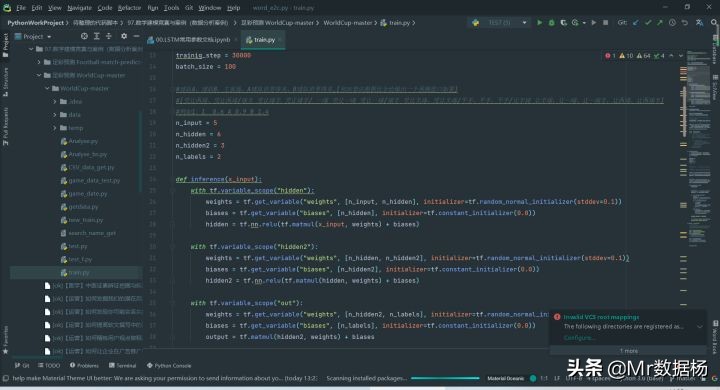Commit changes with Git checkmark icon

[x=648, y=23]
